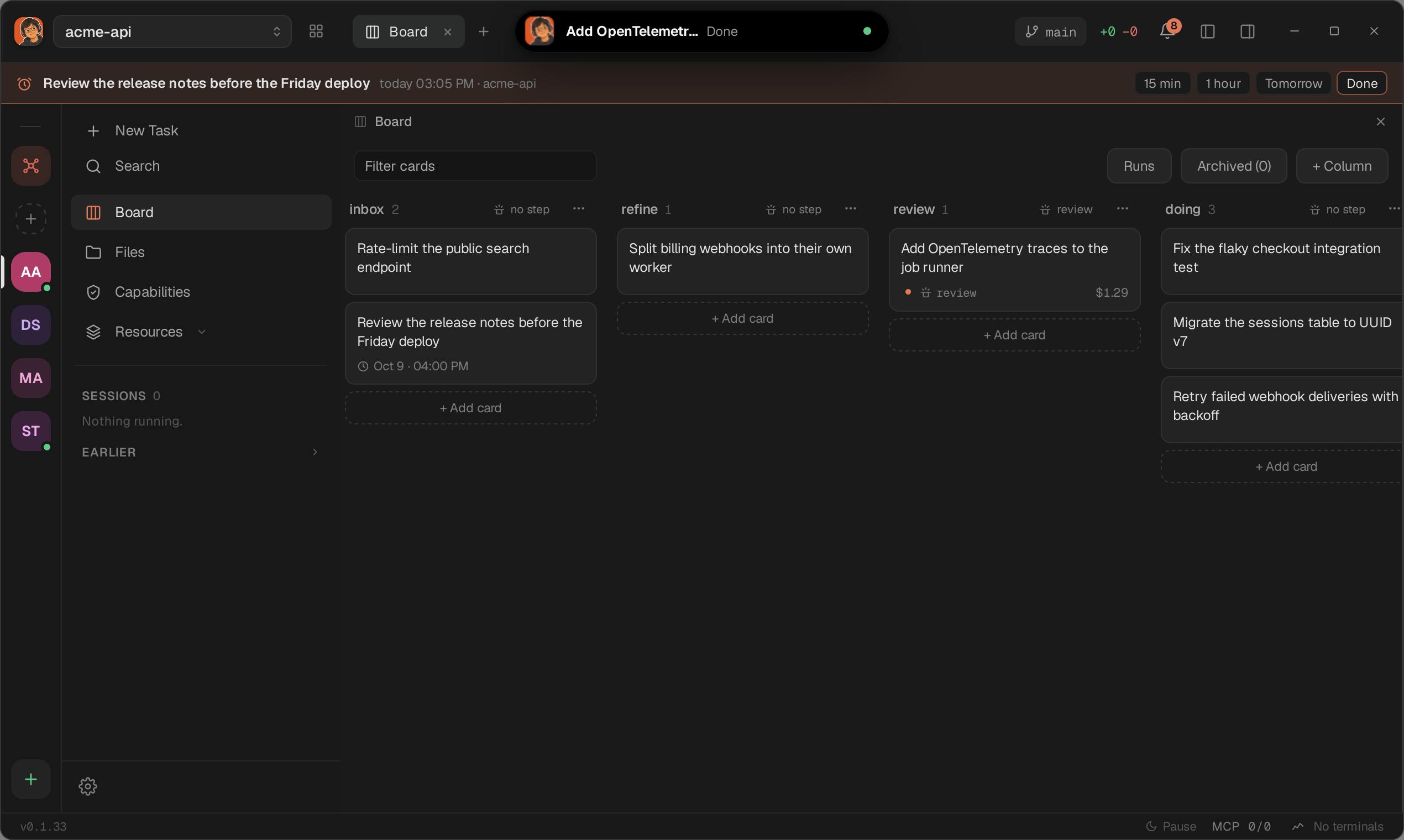Expand the Resources section chevron
1404x840 pixels.
click(202, 332)
